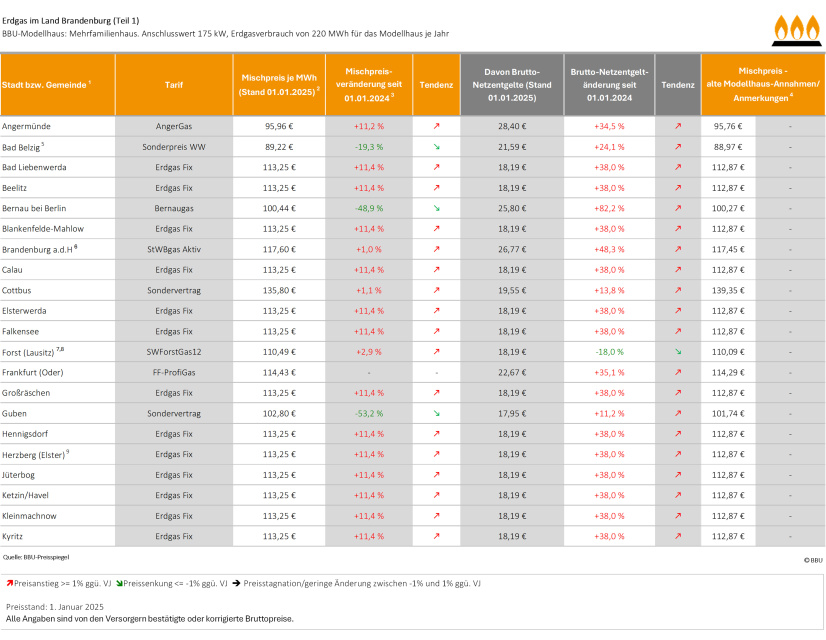Select the 'SWForstGas12' tariff cell

174,352
